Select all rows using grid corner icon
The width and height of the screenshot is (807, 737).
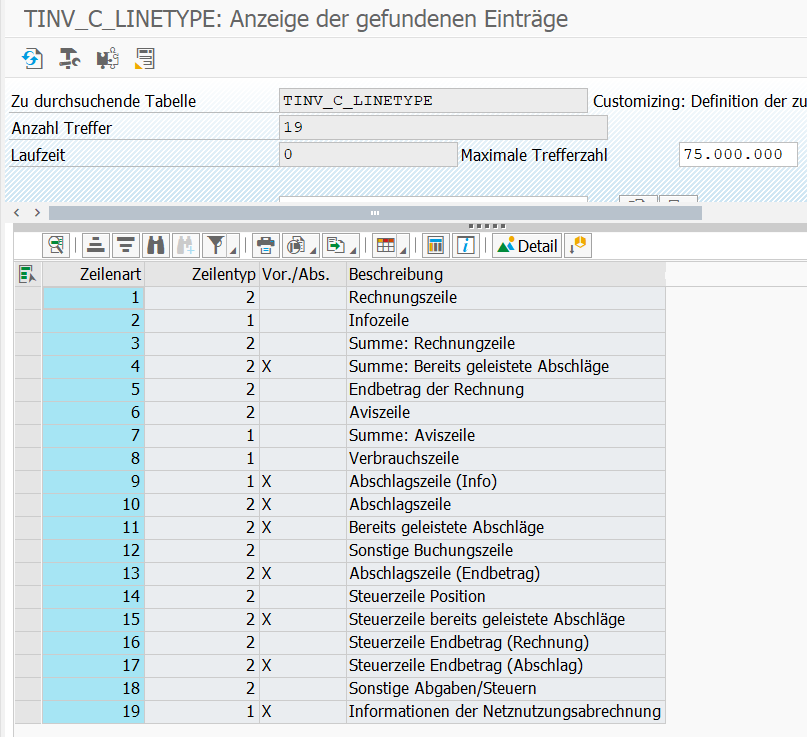pos(27,274)
